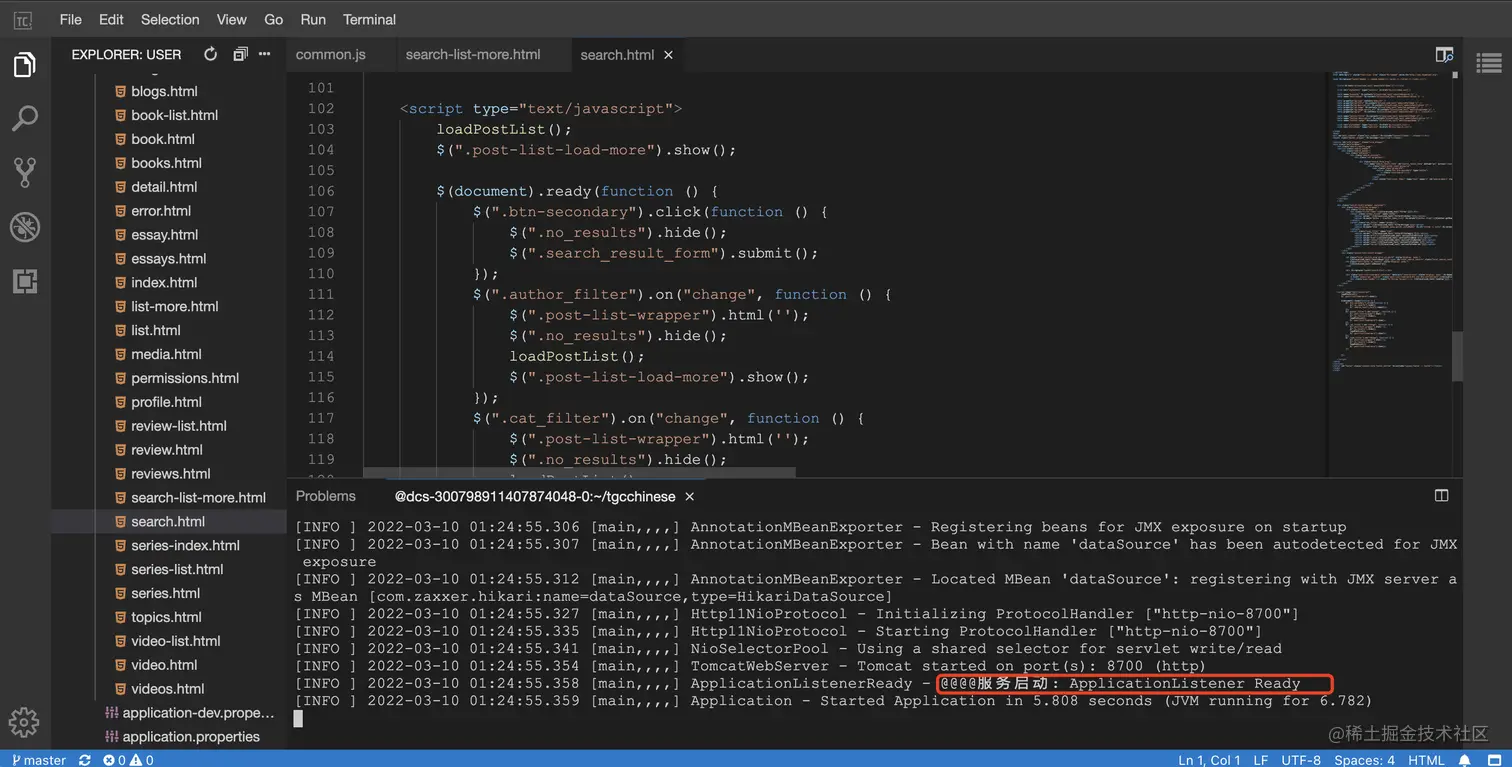Open the File menu
Viewport: 1512px width, 767px height.
click(x=71, y=19)
